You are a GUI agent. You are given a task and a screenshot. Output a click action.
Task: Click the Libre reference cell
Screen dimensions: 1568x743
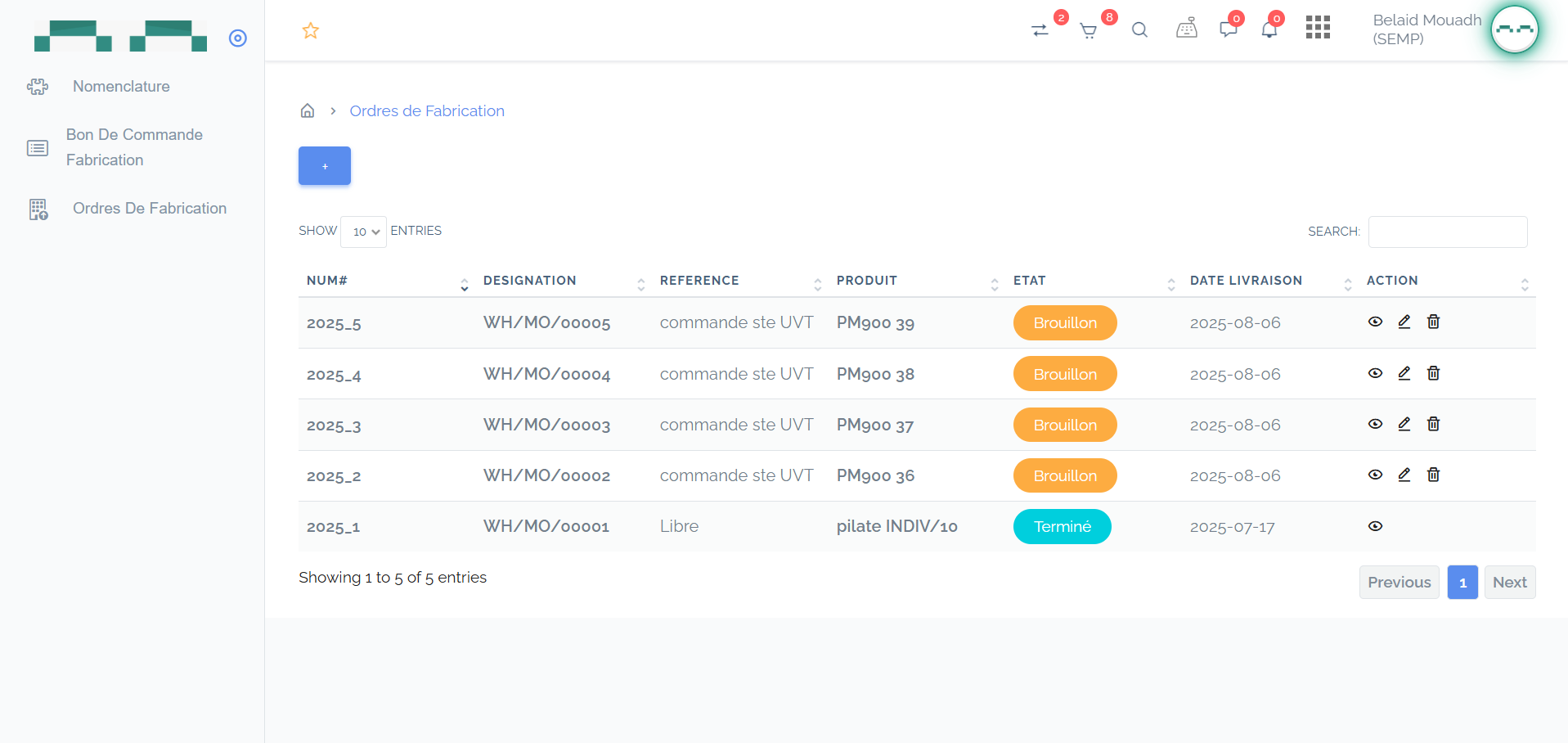tap(679, 526)
